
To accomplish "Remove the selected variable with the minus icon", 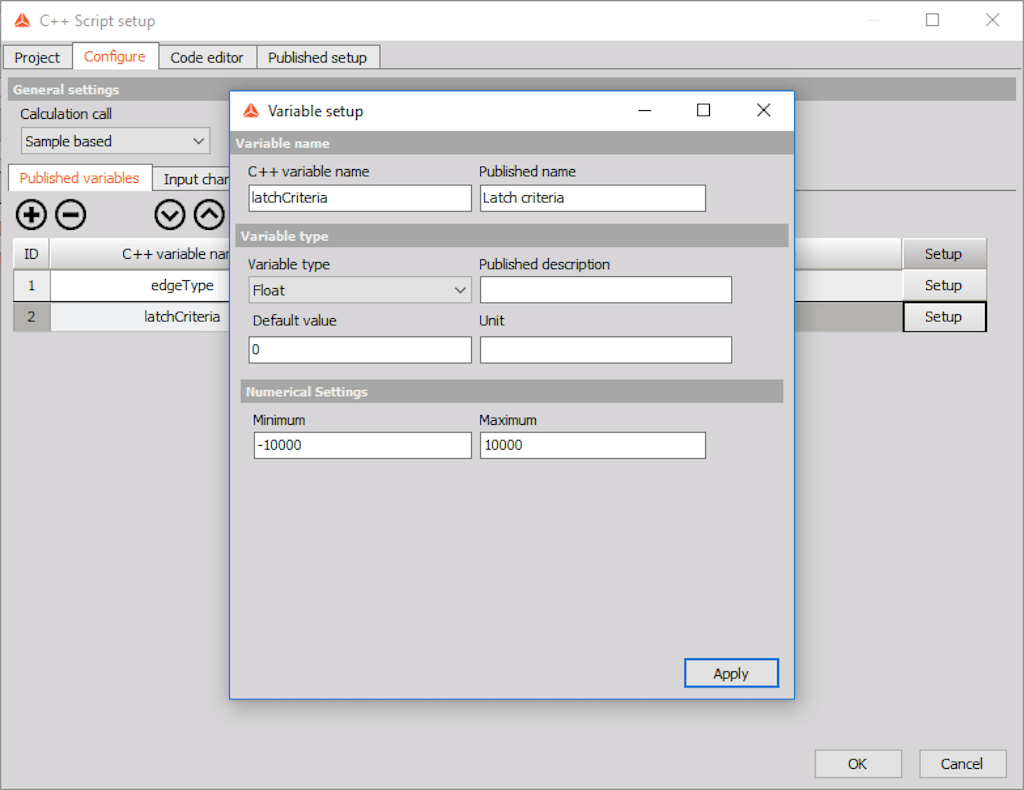I will click(x=71, y=215).
